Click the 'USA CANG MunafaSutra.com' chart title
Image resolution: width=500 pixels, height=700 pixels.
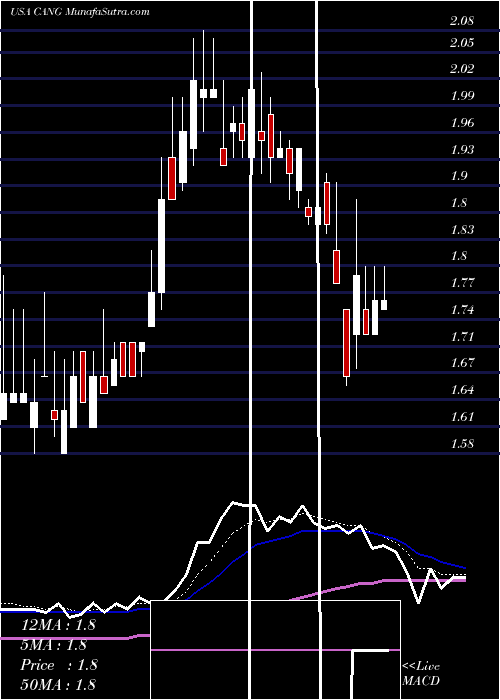tap(79, 12)
